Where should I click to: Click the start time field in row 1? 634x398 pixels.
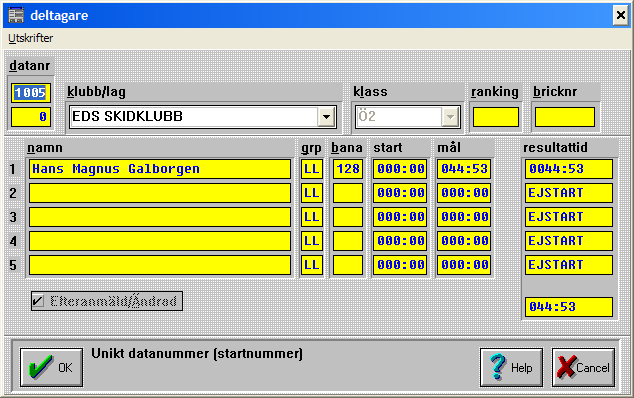tap(400, 169)
